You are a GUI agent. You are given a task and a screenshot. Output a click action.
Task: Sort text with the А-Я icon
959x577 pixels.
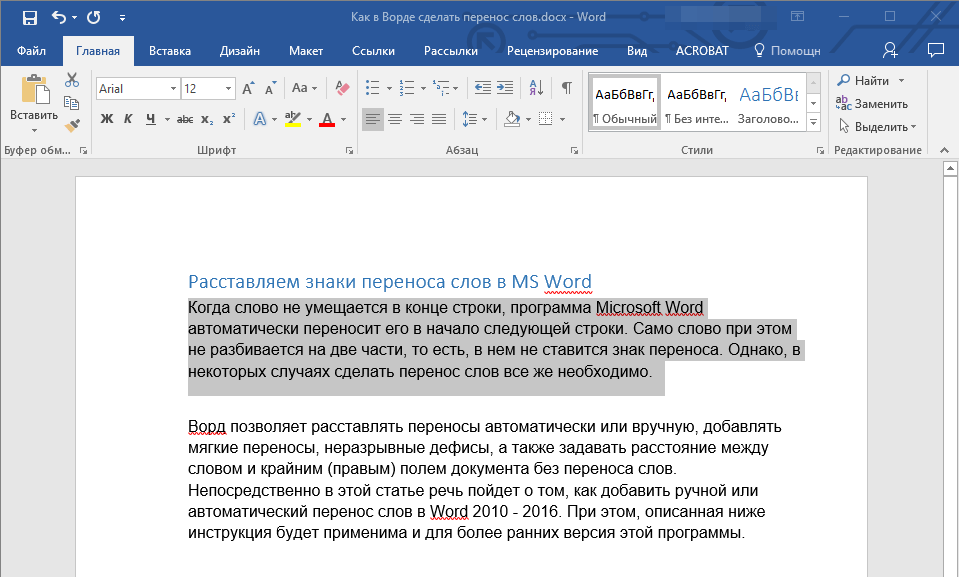536,88
